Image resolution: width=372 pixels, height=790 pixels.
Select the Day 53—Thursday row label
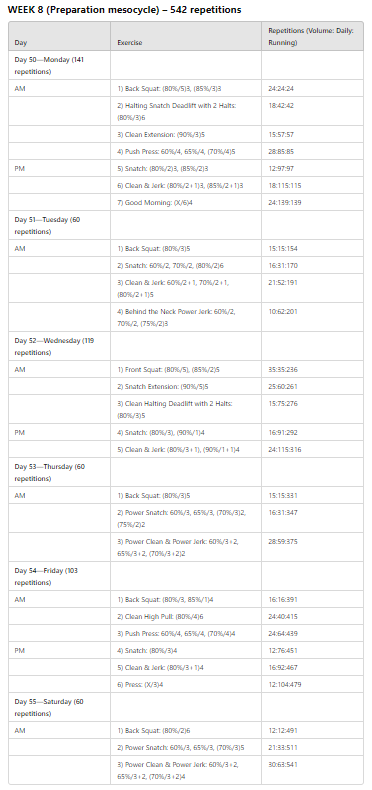pos(59,472)
